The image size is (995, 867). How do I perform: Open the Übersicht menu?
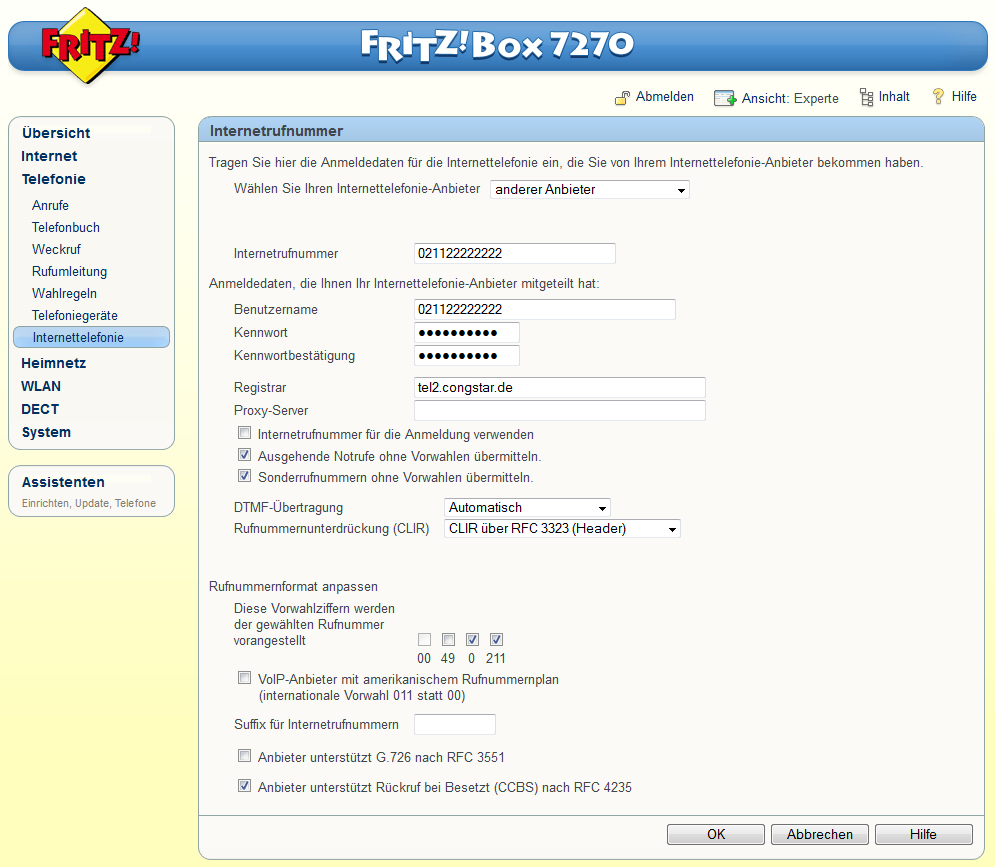[56, 133]
